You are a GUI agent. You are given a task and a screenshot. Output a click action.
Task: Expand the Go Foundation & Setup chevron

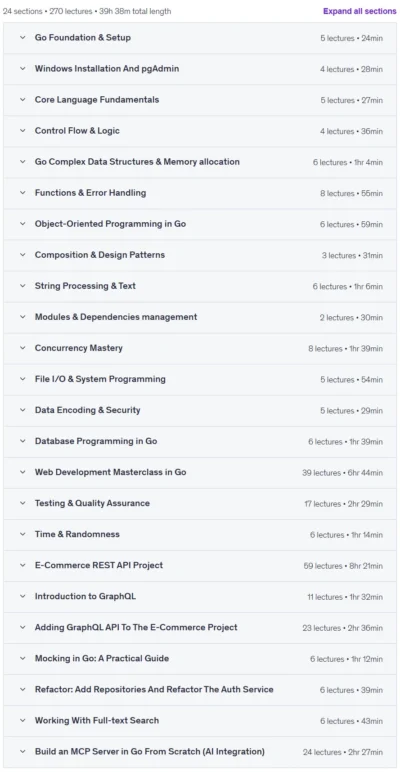coord(22,37)
